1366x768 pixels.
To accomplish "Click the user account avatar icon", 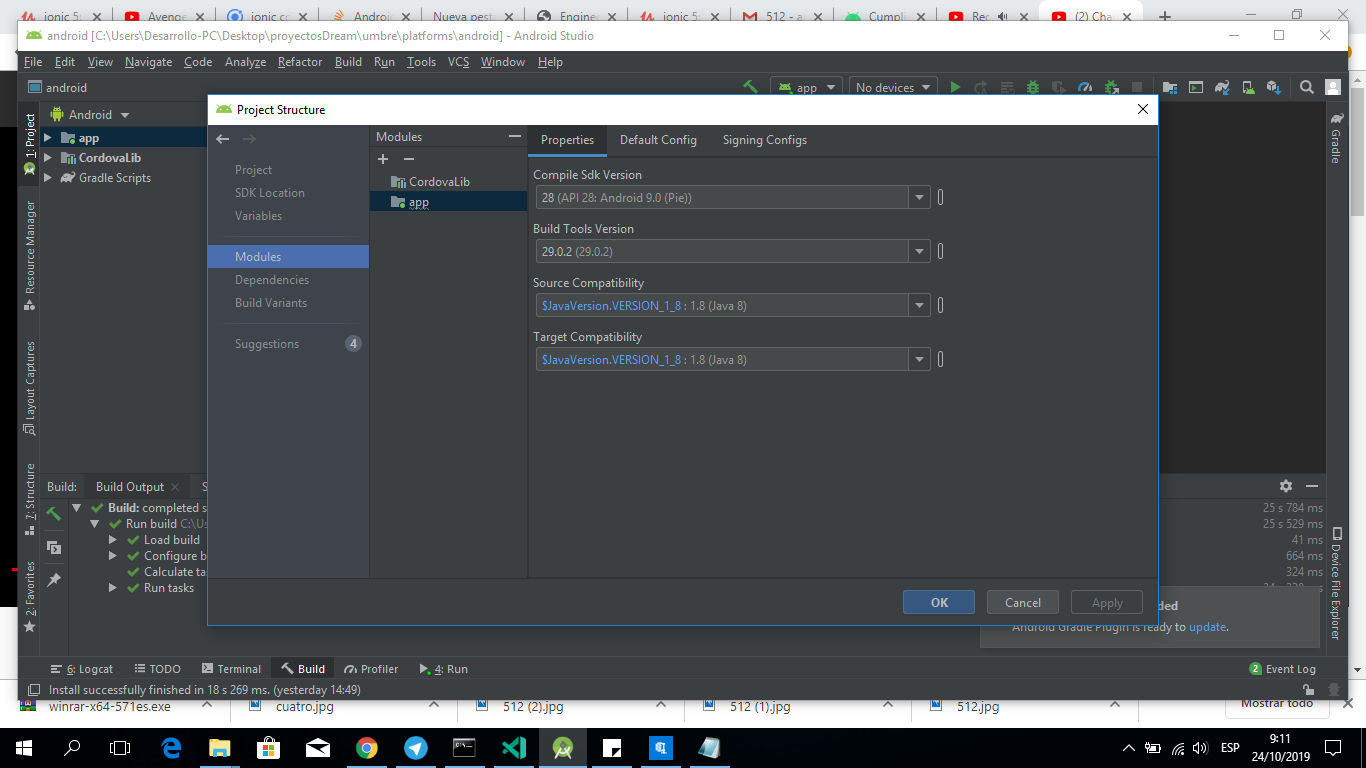I will (1332, 87).
